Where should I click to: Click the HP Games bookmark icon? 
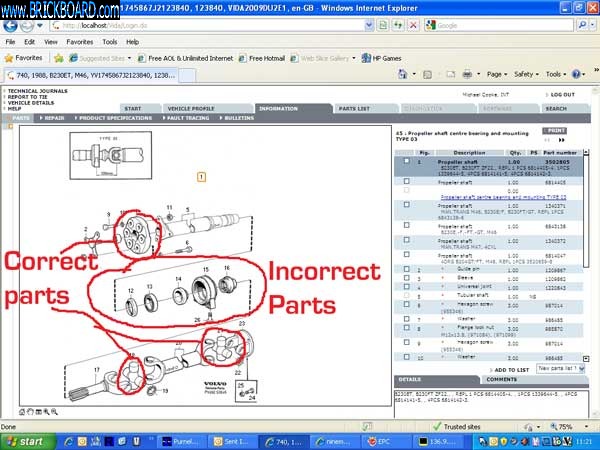368,59
